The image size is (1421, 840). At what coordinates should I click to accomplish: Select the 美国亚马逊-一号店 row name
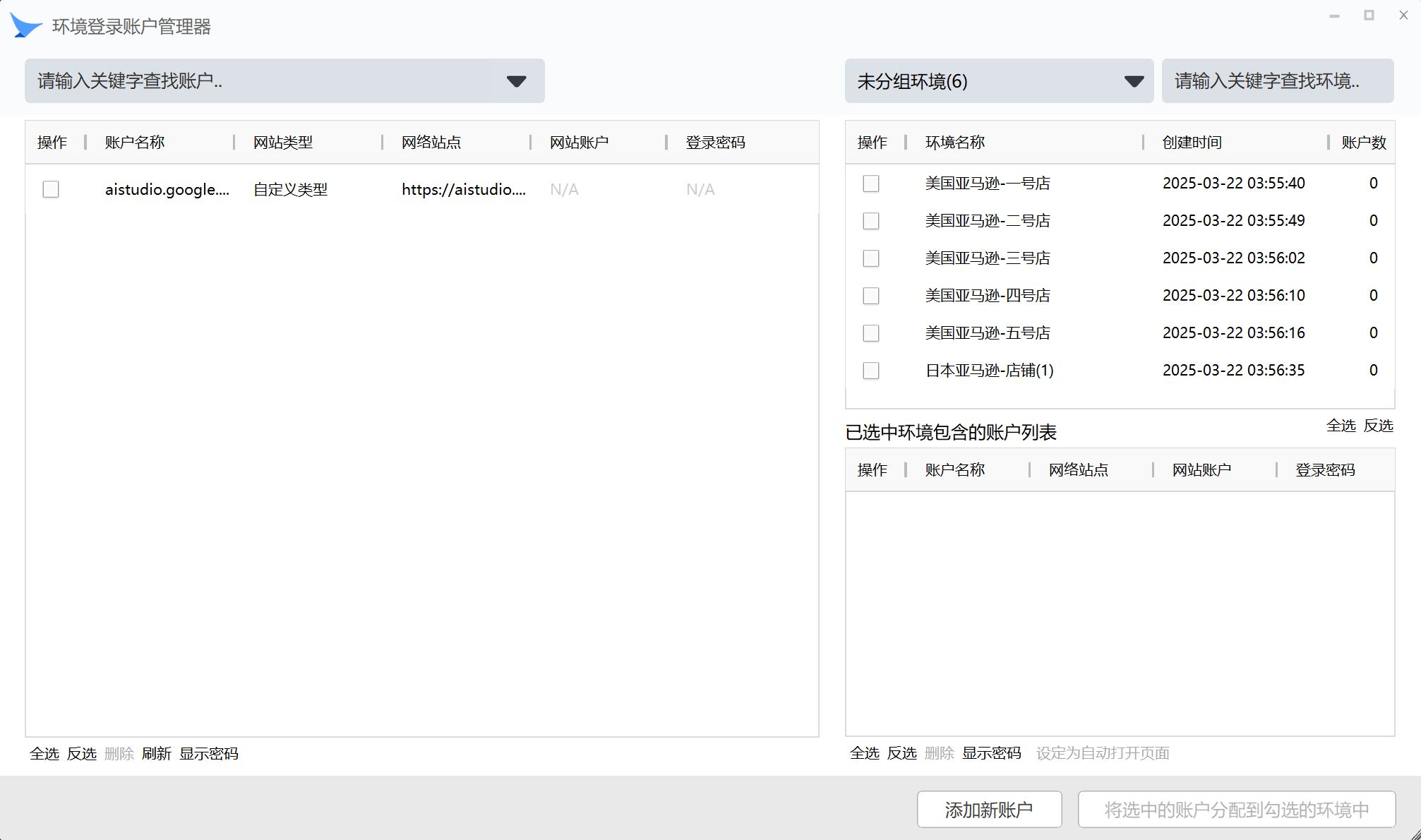[x=988, y=184]
